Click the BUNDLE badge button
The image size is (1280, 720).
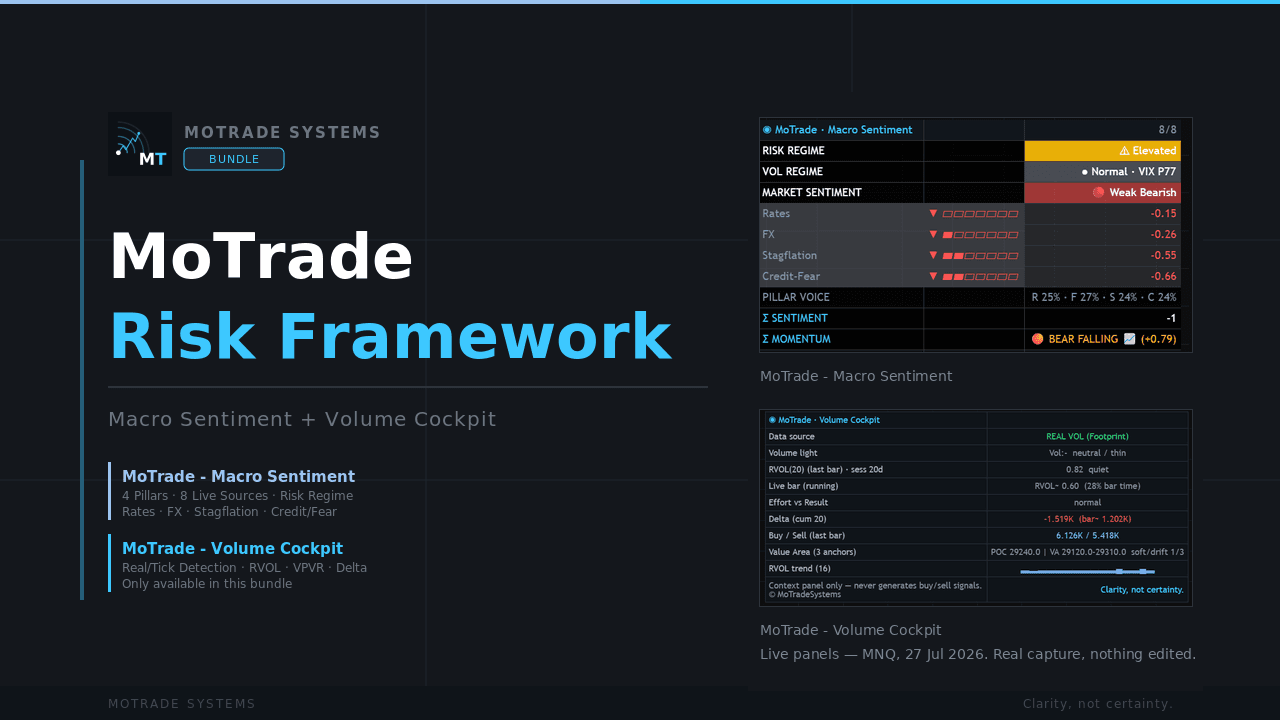234,159
